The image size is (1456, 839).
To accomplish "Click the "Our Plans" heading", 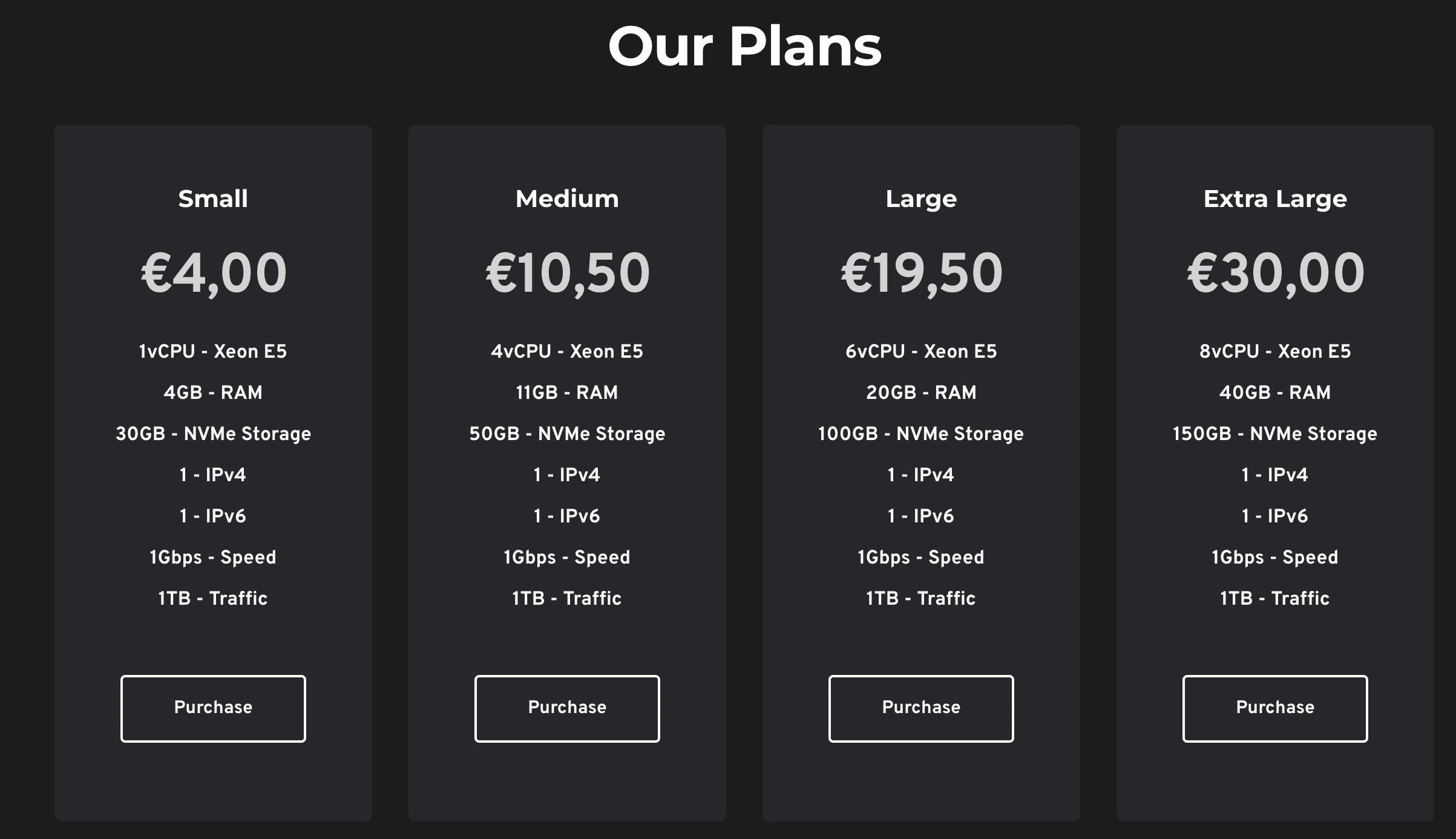I will point(745,47).
